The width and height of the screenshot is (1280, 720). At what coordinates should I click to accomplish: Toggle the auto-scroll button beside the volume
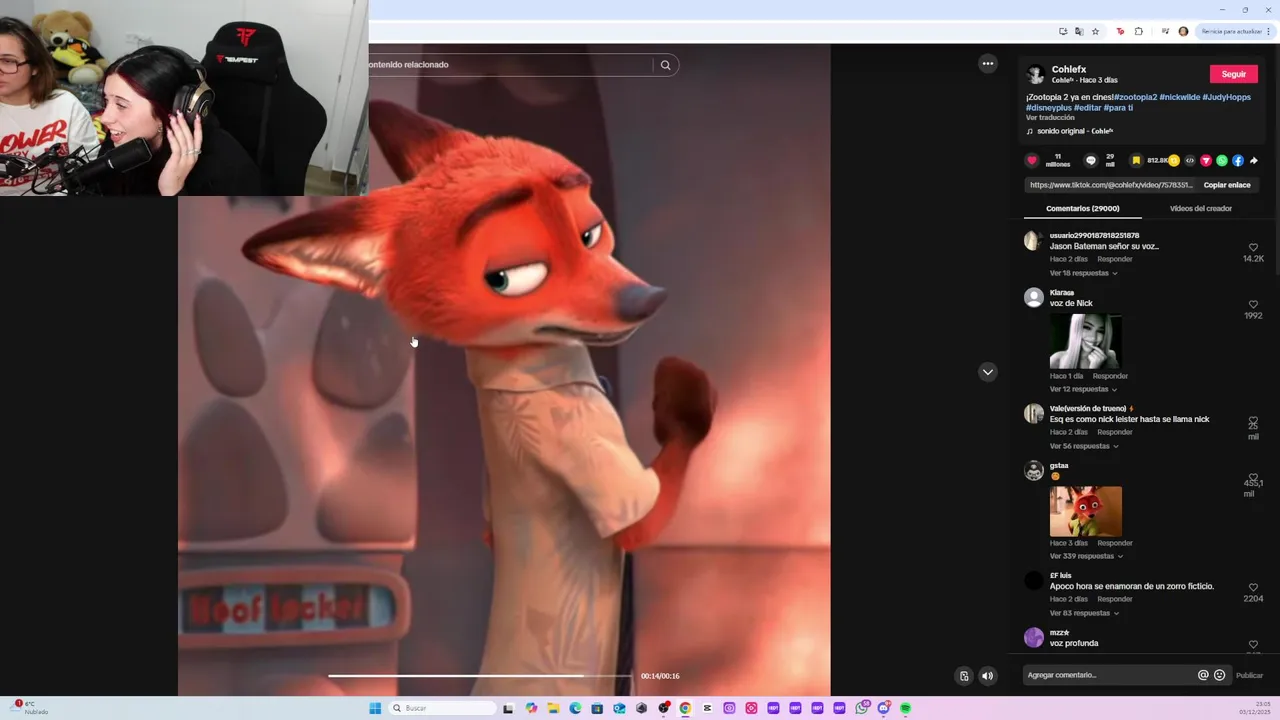964,676
